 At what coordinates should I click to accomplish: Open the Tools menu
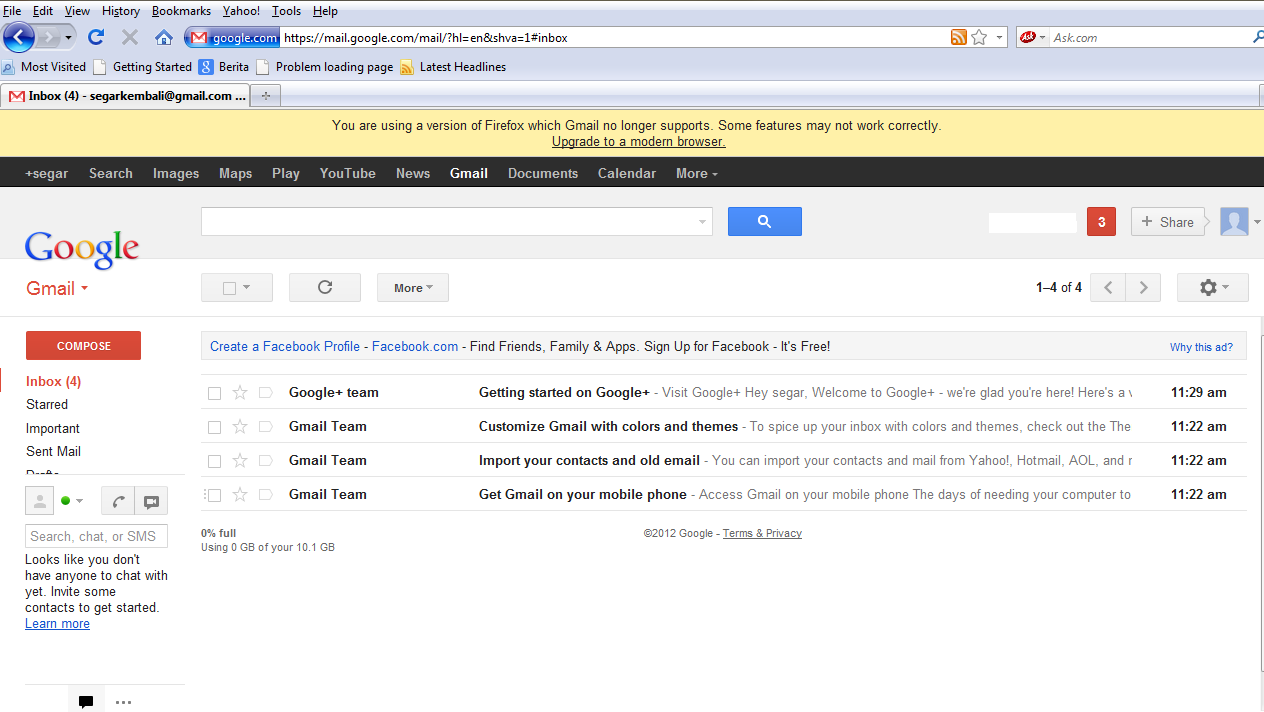(286, 11)
